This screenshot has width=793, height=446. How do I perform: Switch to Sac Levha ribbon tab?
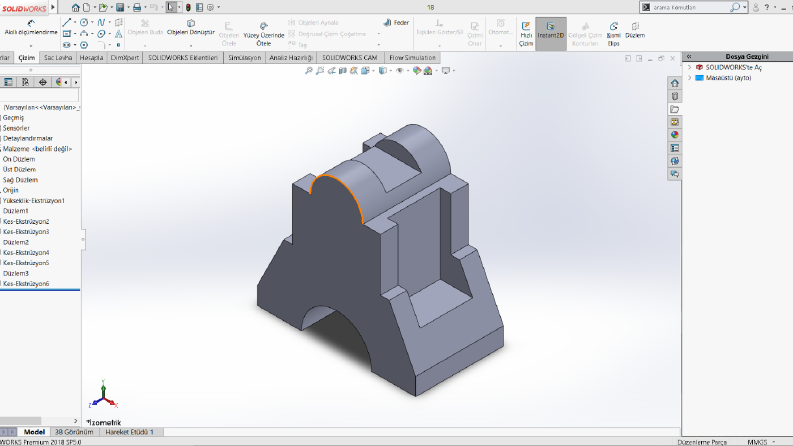(x=58, y=58)
